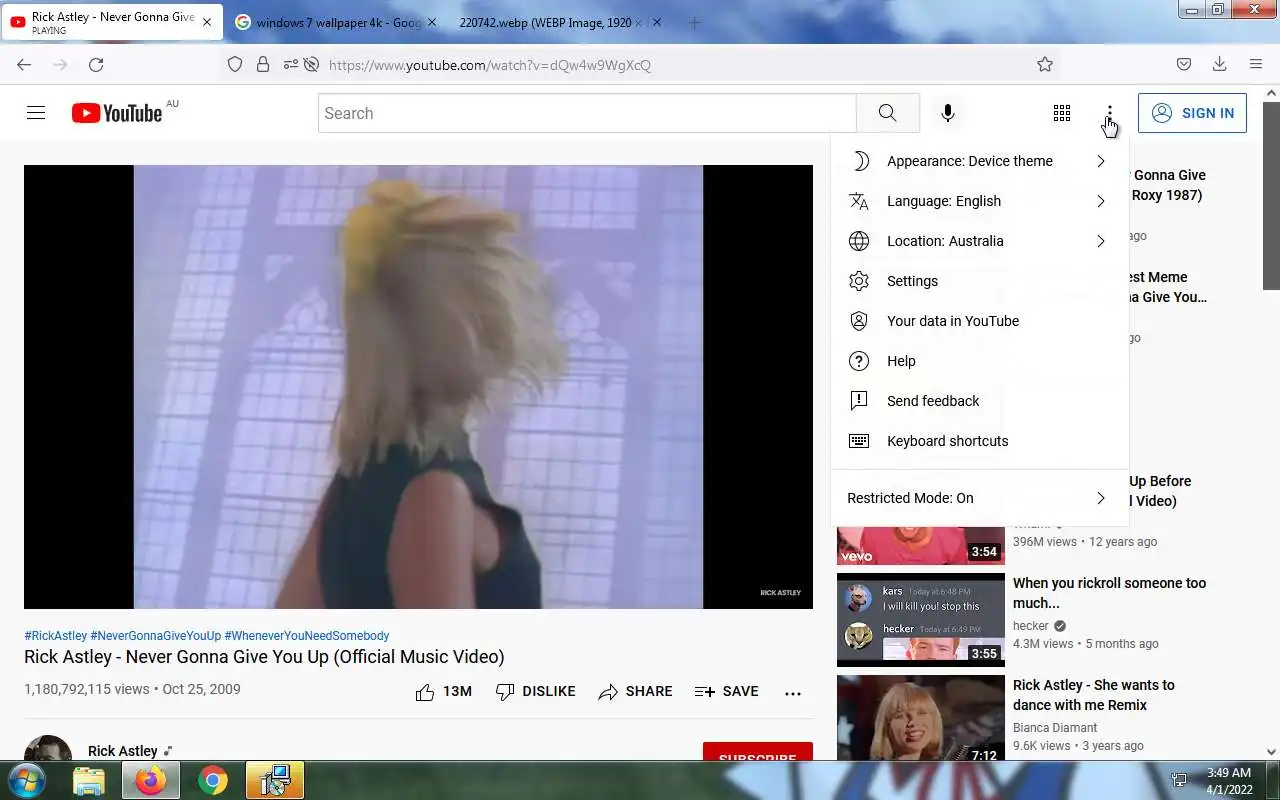Go back in Firefox

coord(24,64)
